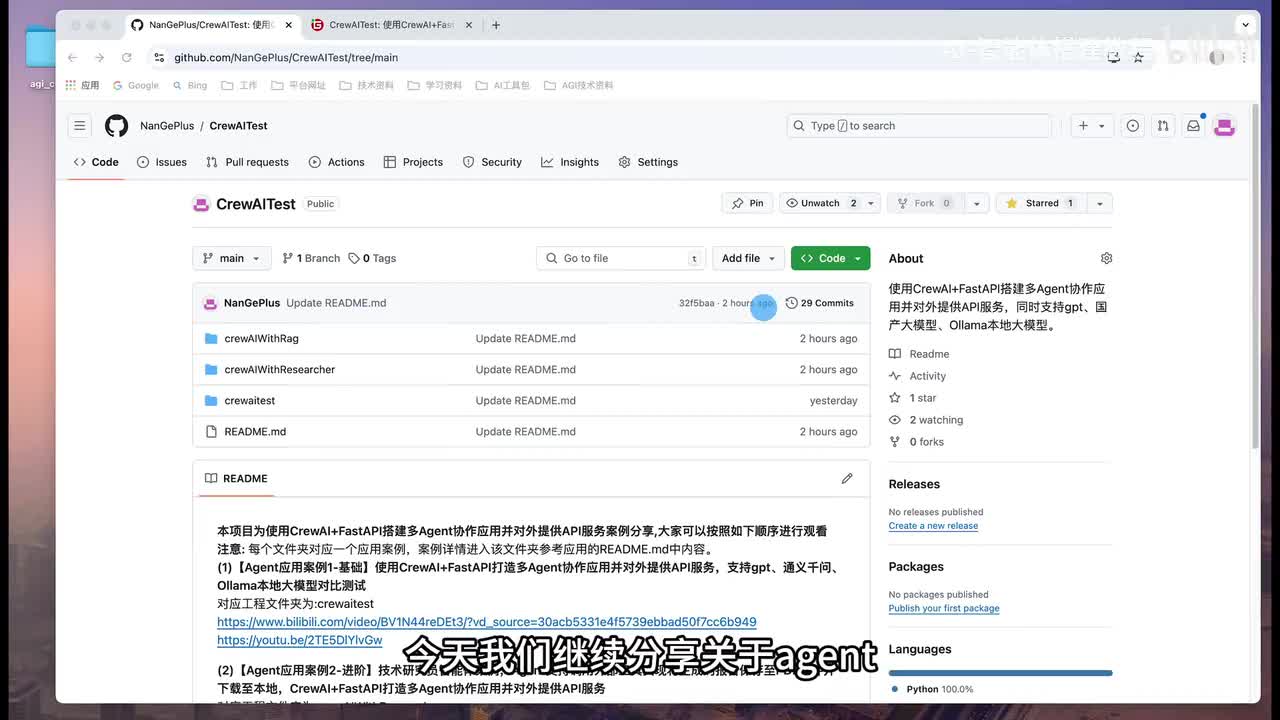Switch to the Actions tab

[337, 162]
